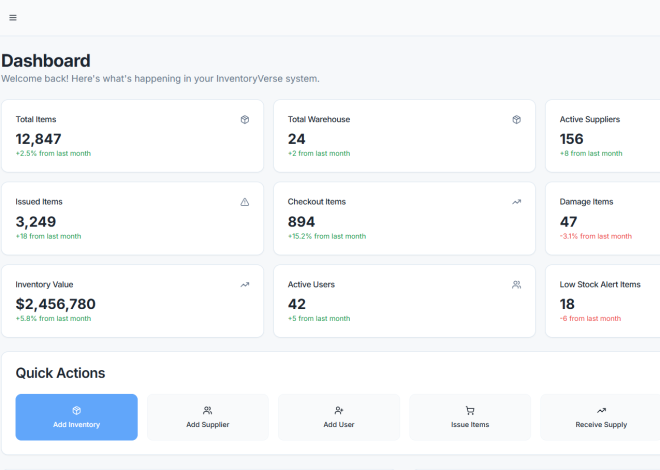The image size is (660, 470).
Task: Select the Issue Items quick action label
Action: pyautogui.click(x=470, y=425)
